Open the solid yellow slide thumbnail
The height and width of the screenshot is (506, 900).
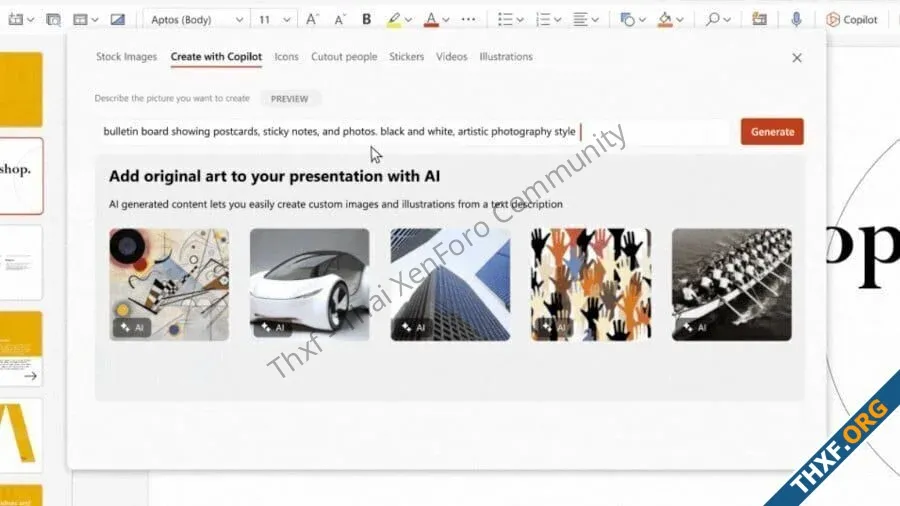(21, 89)
